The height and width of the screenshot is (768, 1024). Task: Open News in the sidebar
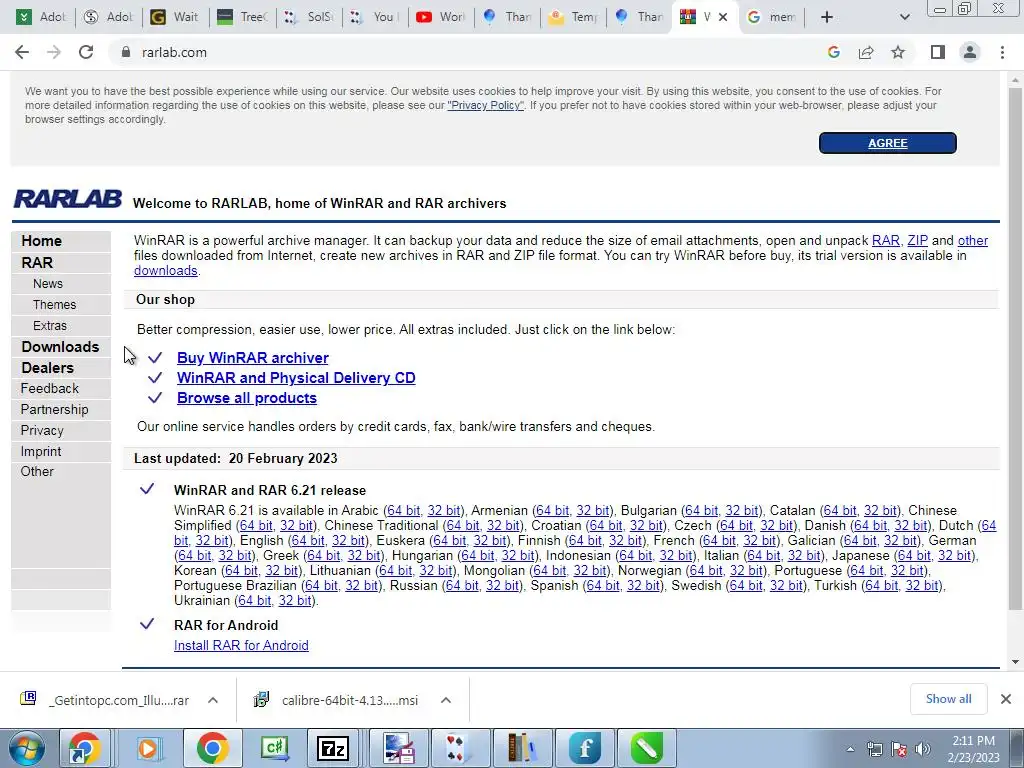click(48, 283)
